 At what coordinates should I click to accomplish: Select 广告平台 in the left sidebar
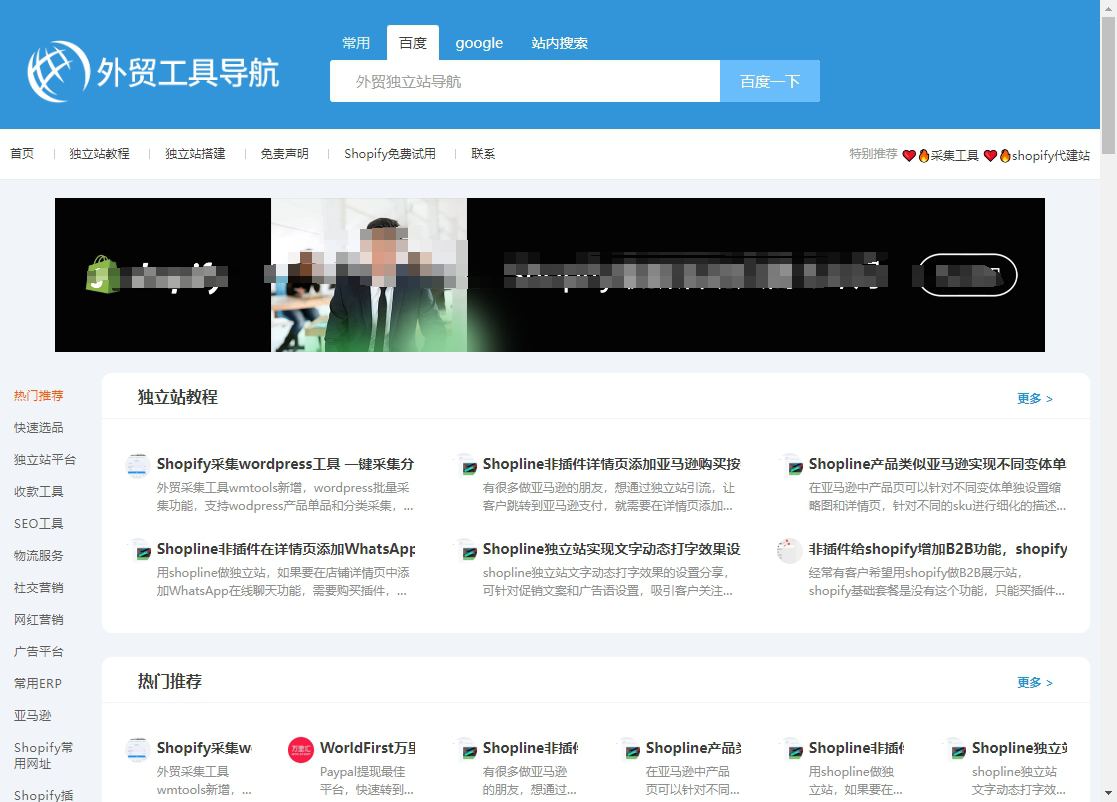coord(38,652)
